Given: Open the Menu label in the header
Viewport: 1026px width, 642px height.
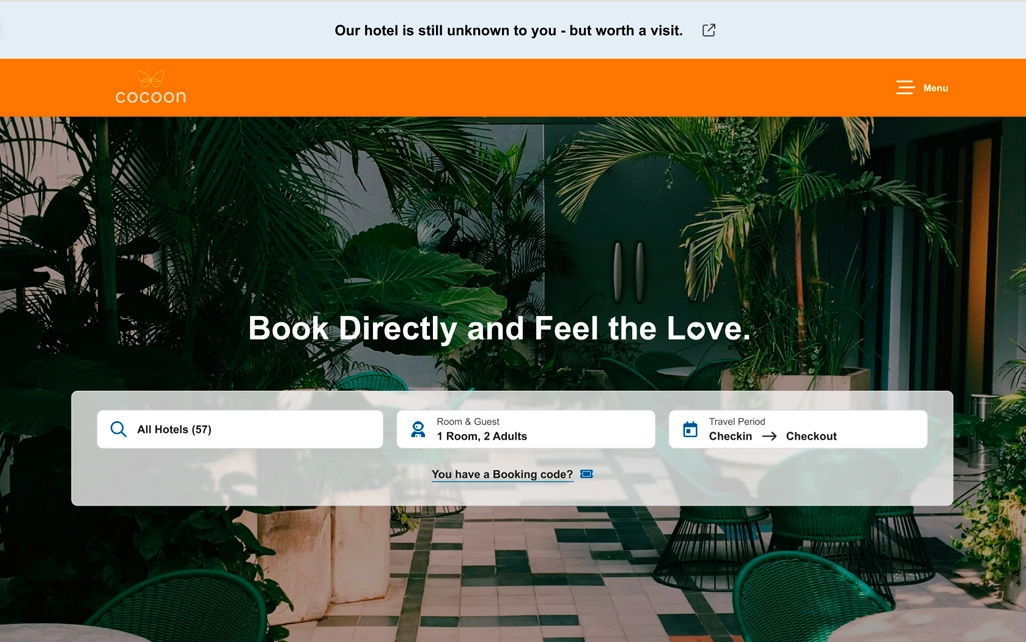Looking at the screenshot, I should click(x=935, y=88).
